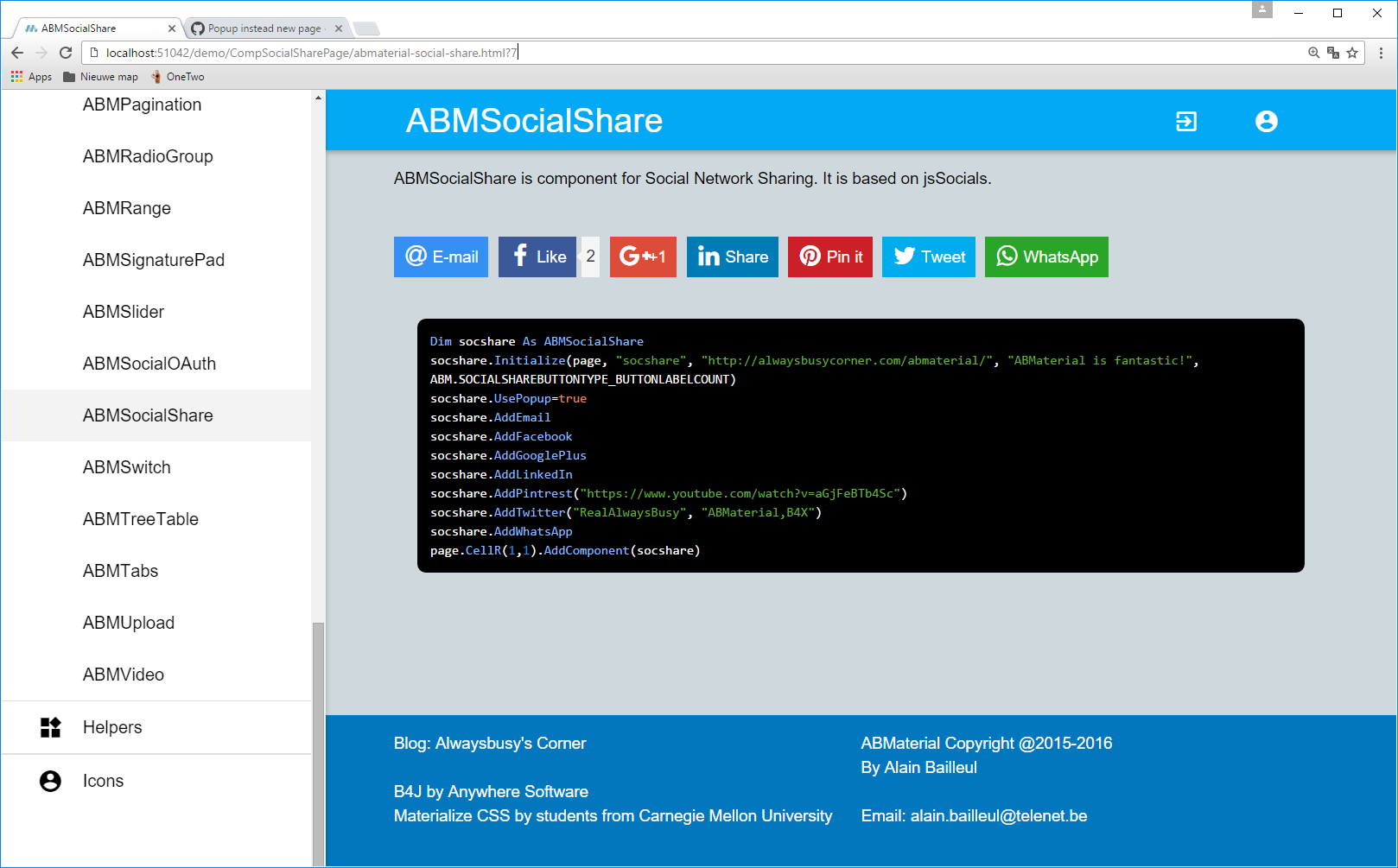Close the ABMSocialShare tab
Viewport: 1398px width, 868px height.
click(x=171, y=29)
